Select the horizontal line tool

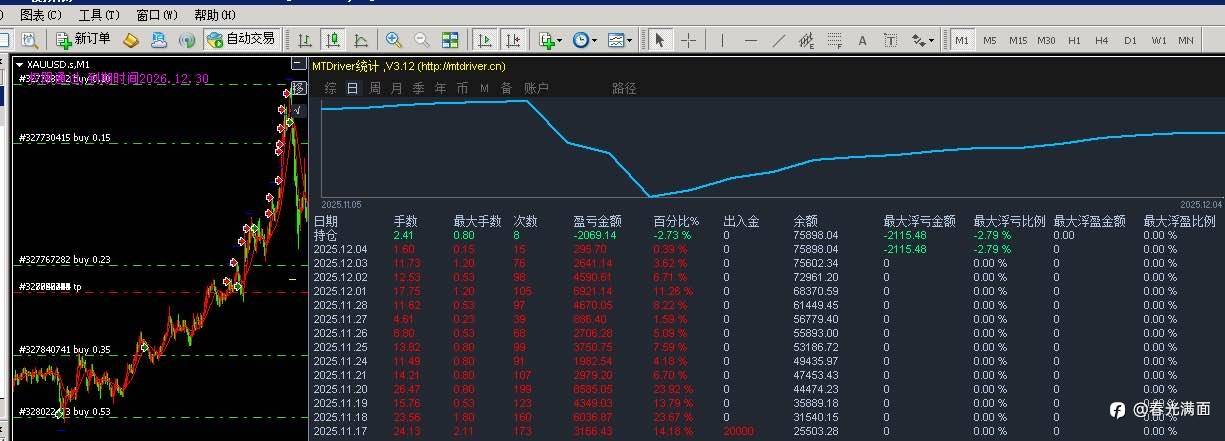point(750,40)
